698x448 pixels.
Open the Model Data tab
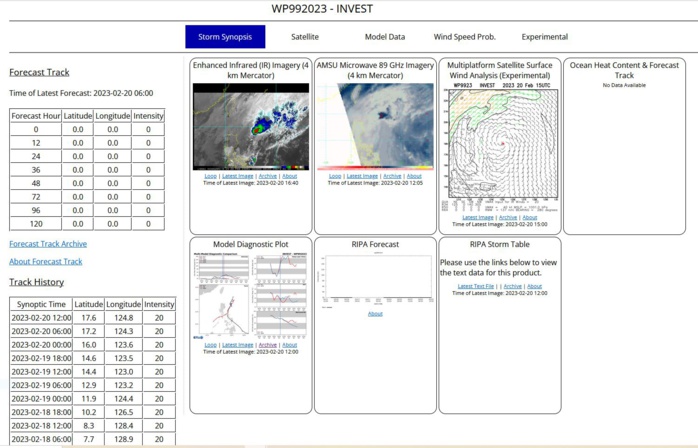pyautogui.click(x=384, y=37)
